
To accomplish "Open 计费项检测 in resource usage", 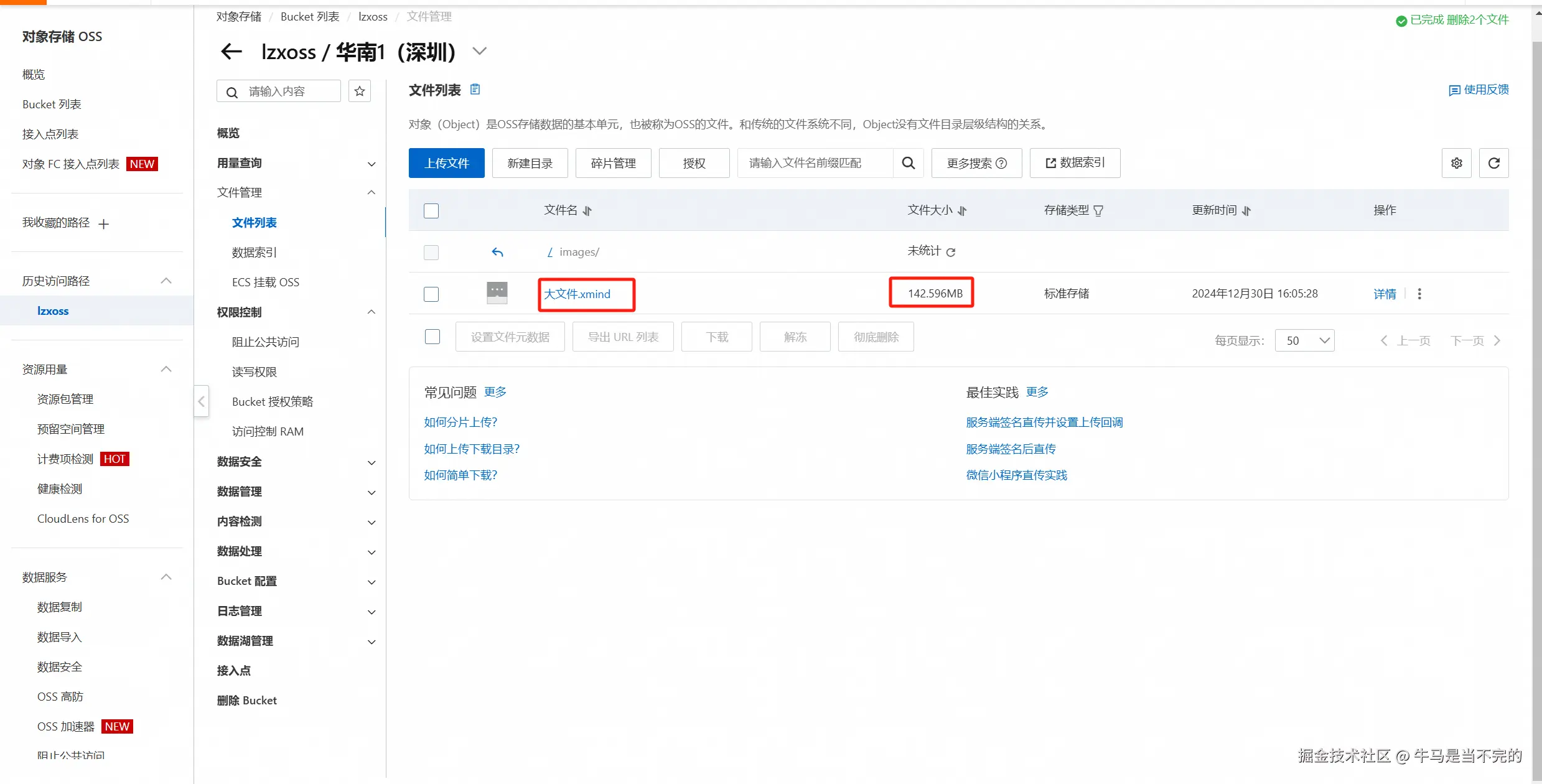I will click(x=65, y=459).
